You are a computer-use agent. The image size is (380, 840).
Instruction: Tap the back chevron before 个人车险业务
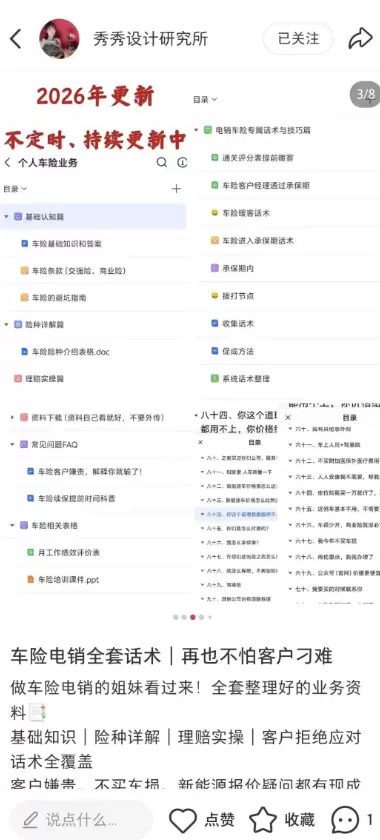pyautogui.click(x=8, y=163)
